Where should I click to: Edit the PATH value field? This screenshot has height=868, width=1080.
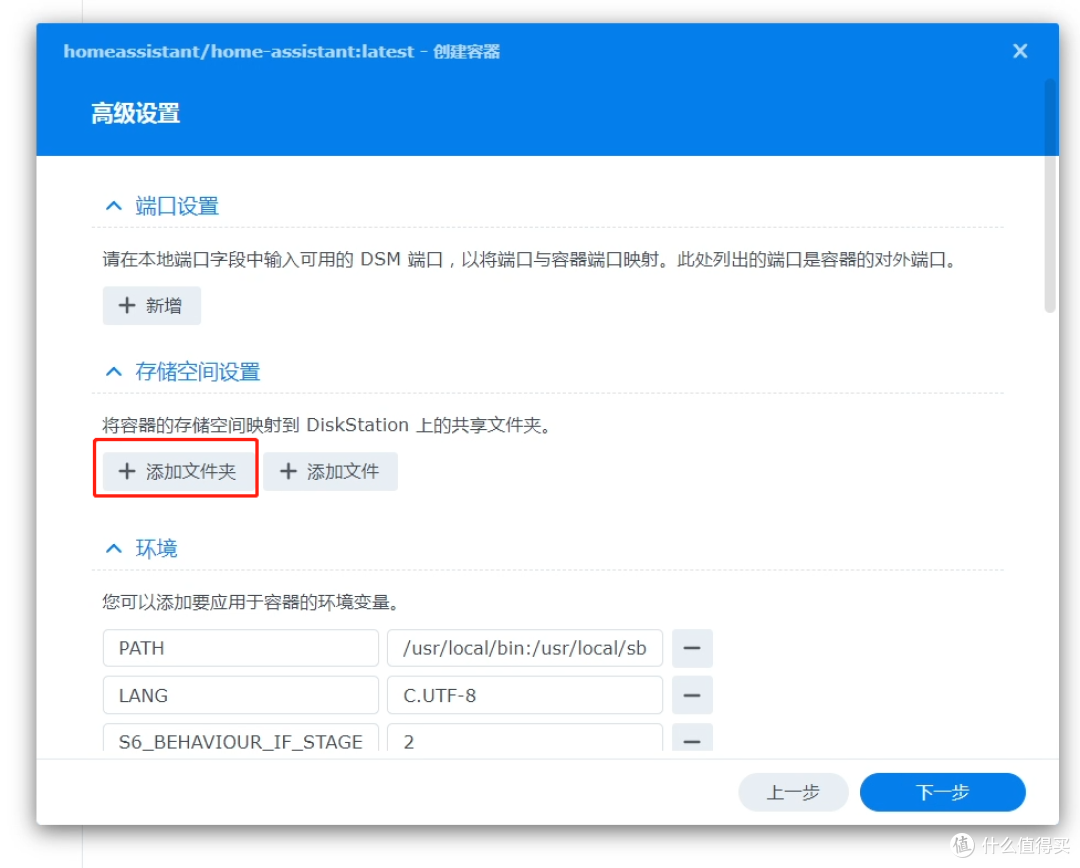tap(524, 648)
